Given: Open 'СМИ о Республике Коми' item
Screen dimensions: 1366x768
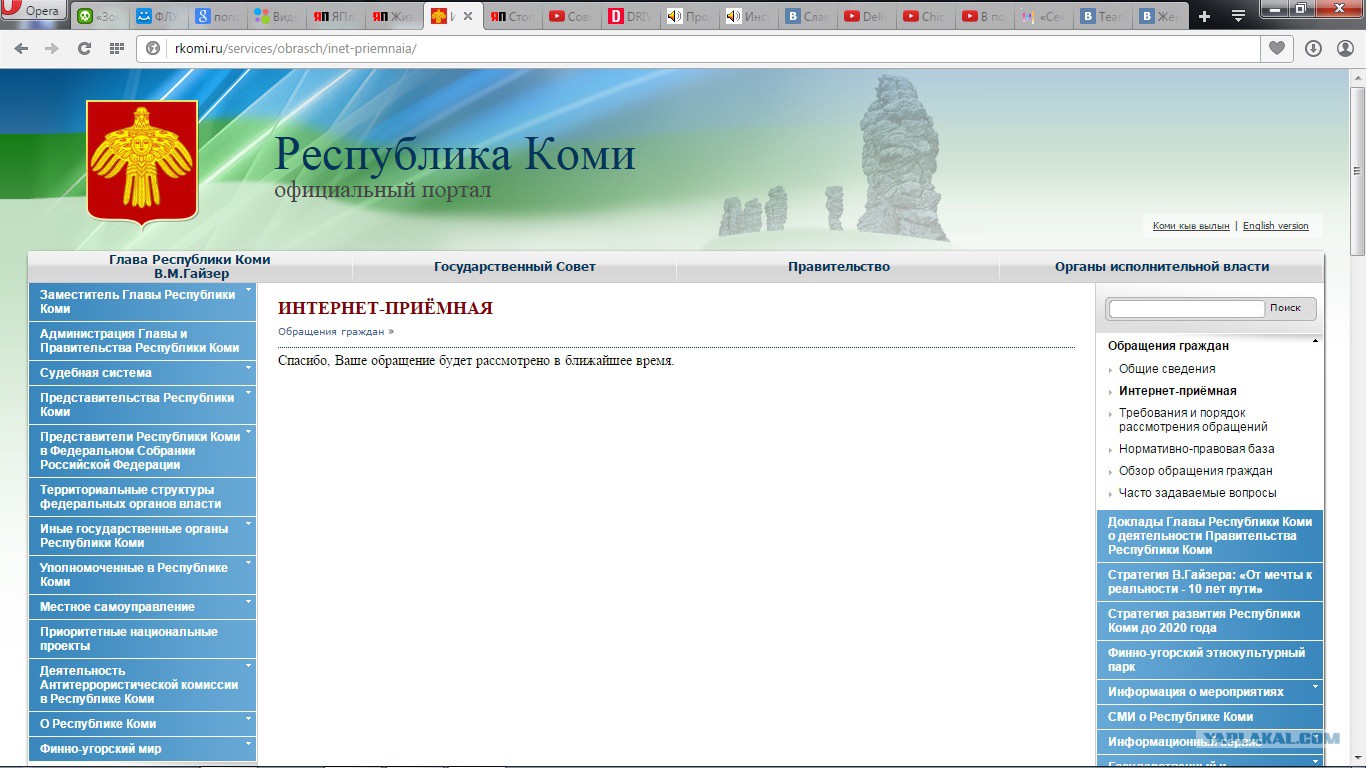Looking at the screenshot, I should 1210,717.
